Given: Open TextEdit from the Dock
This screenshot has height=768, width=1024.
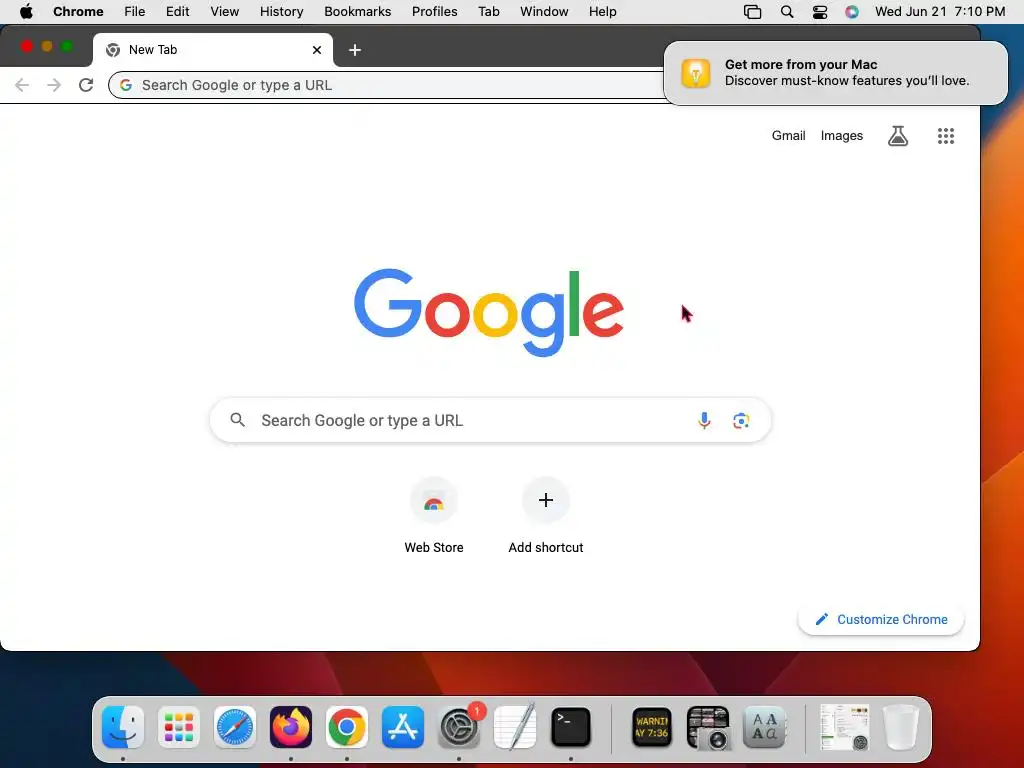Looking at the screenshot, I should click(515, 727).
